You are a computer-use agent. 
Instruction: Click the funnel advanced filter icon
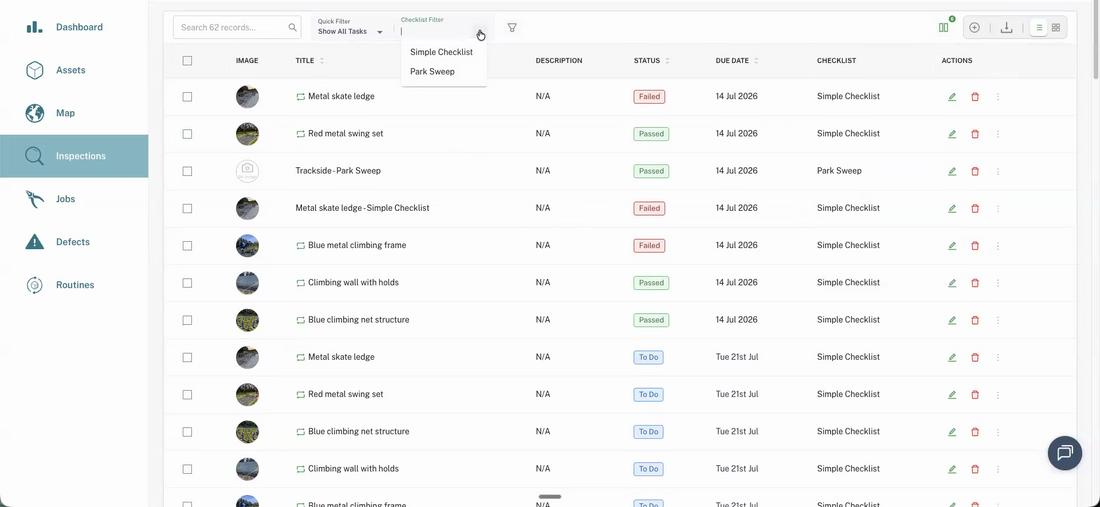tap(512, 27)
